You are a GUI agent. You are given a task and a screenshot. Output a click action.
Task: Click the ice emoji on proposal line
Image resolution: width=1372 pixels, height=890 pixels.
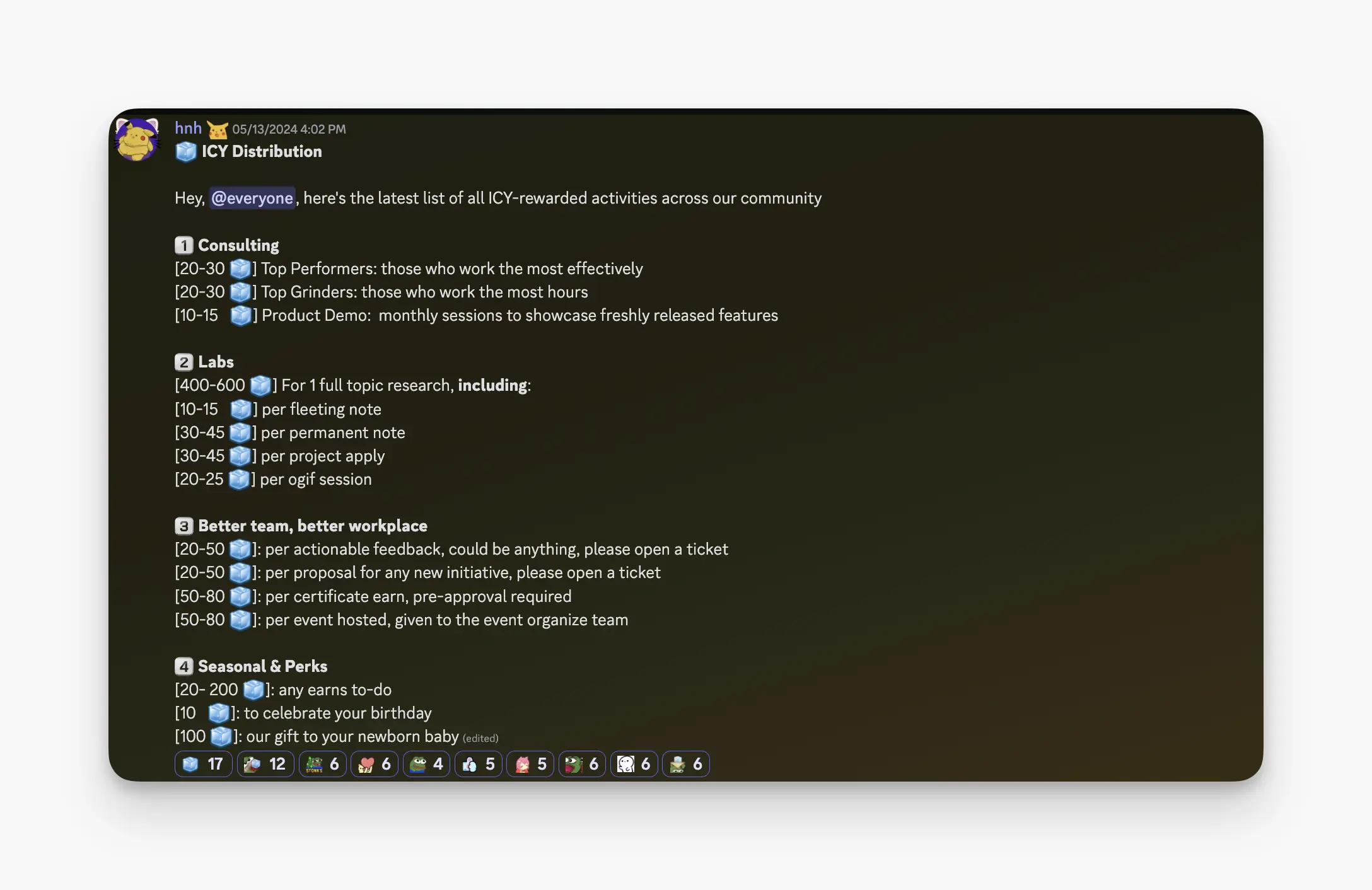[x=240, y=573]
